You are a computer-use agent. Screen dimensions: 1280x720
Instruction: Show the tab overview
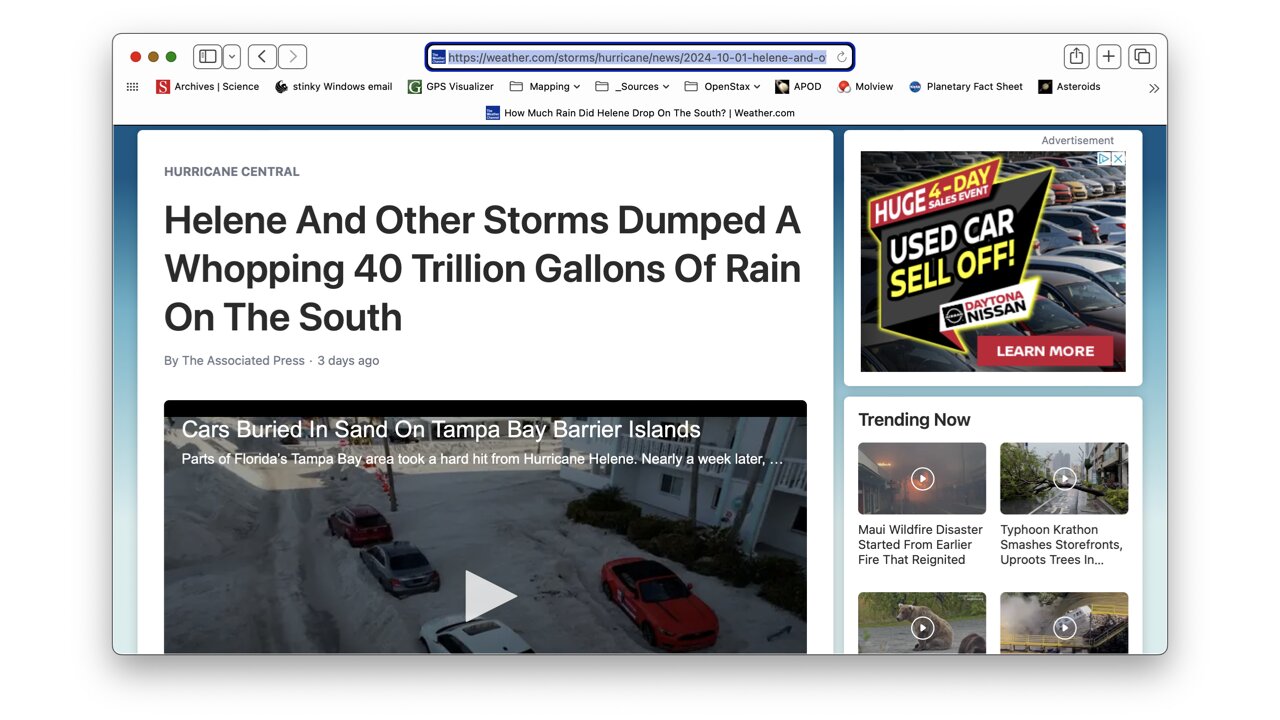coord(1142,57)
